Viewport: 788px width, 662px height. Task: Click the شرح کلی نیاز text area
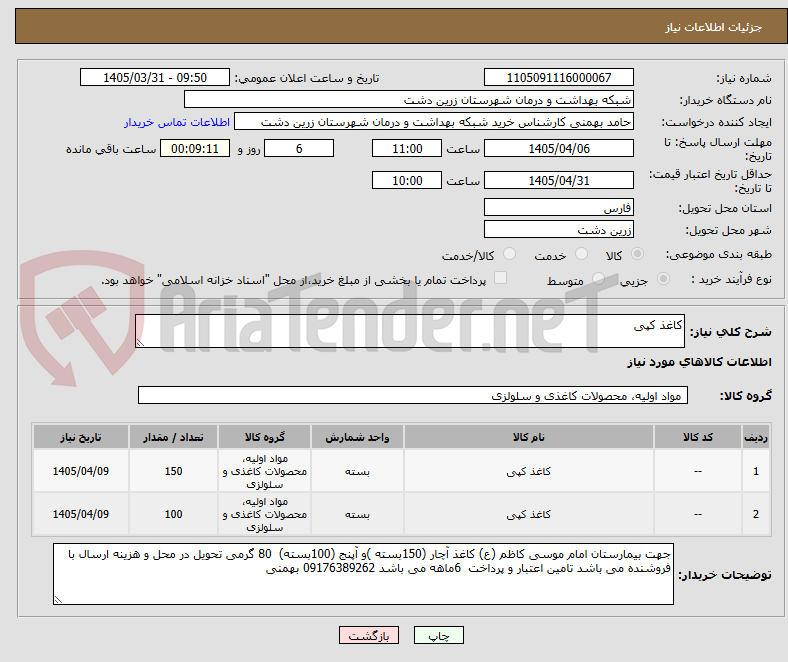[410, 331]
